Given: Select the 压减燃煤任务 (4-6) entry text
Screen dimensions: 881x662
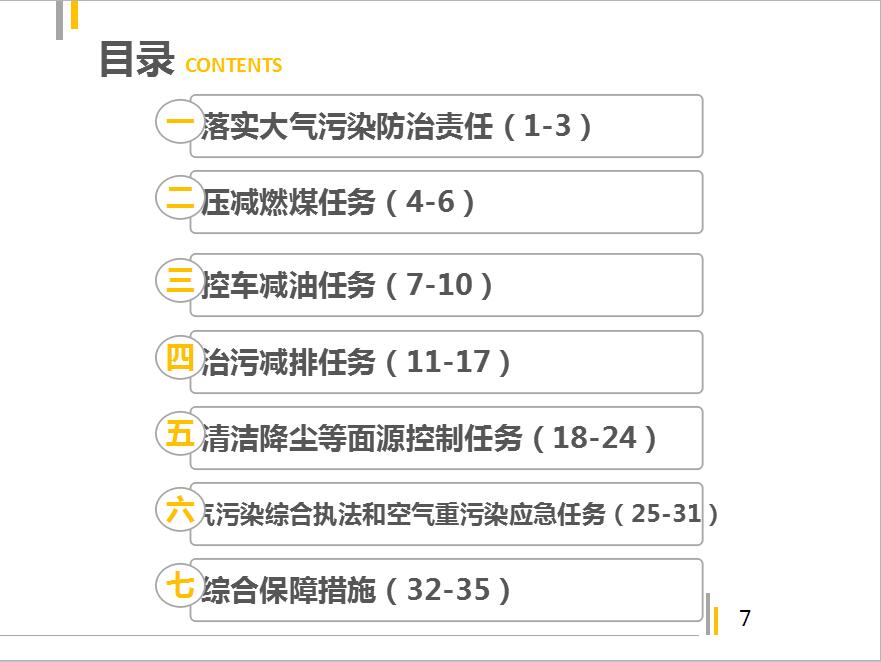Looking at the screenshot, I should click(x=338, y=203).
